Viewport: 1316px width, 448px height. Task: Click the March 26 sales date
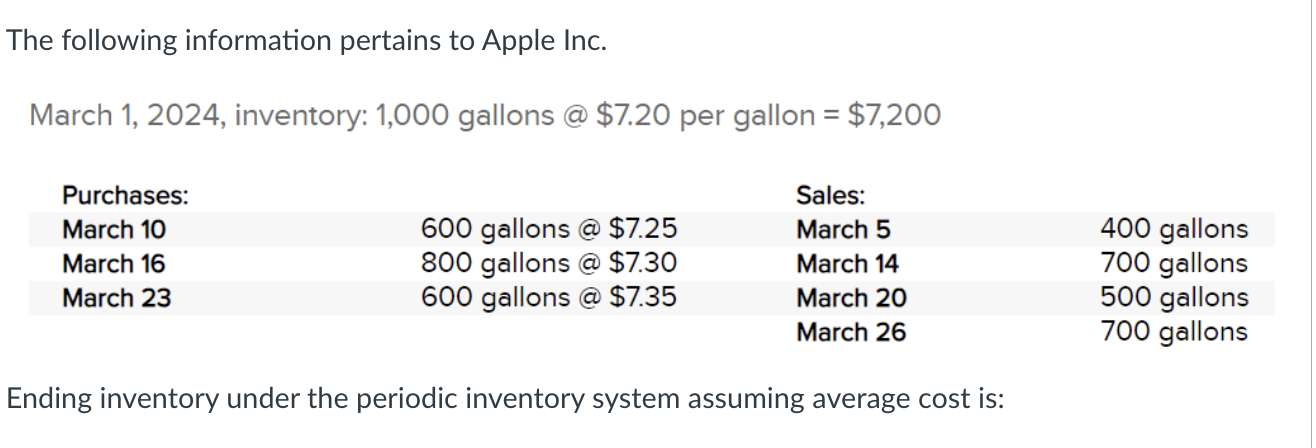851,332
